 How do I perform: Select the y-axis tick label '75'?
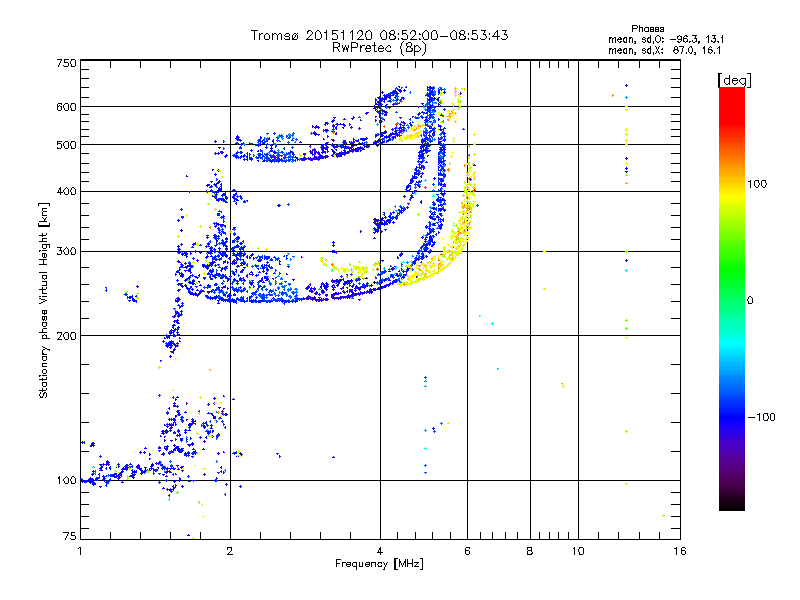click(70, 536)
